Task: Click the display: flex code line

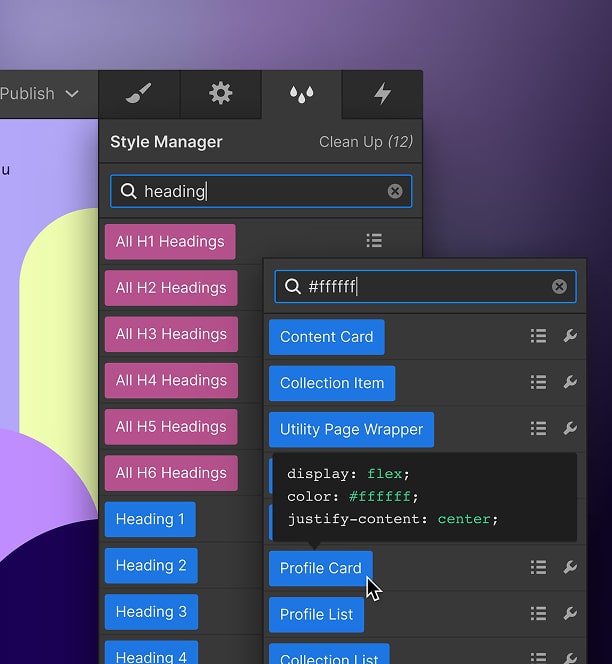Action: click(x=348, y=473)
